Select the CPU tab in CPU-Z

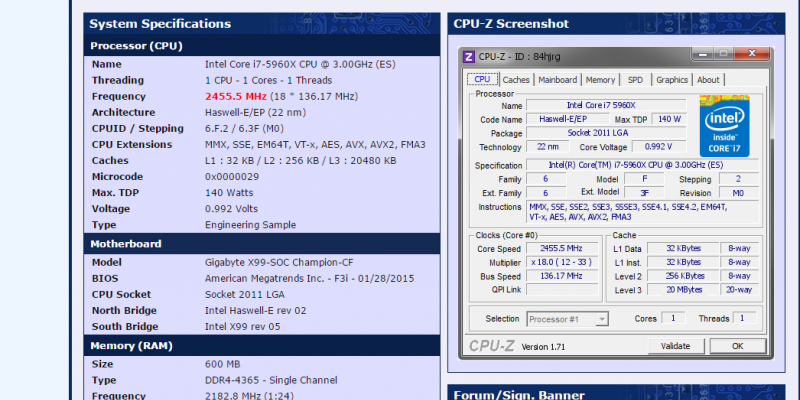click(x=482, y=80)
